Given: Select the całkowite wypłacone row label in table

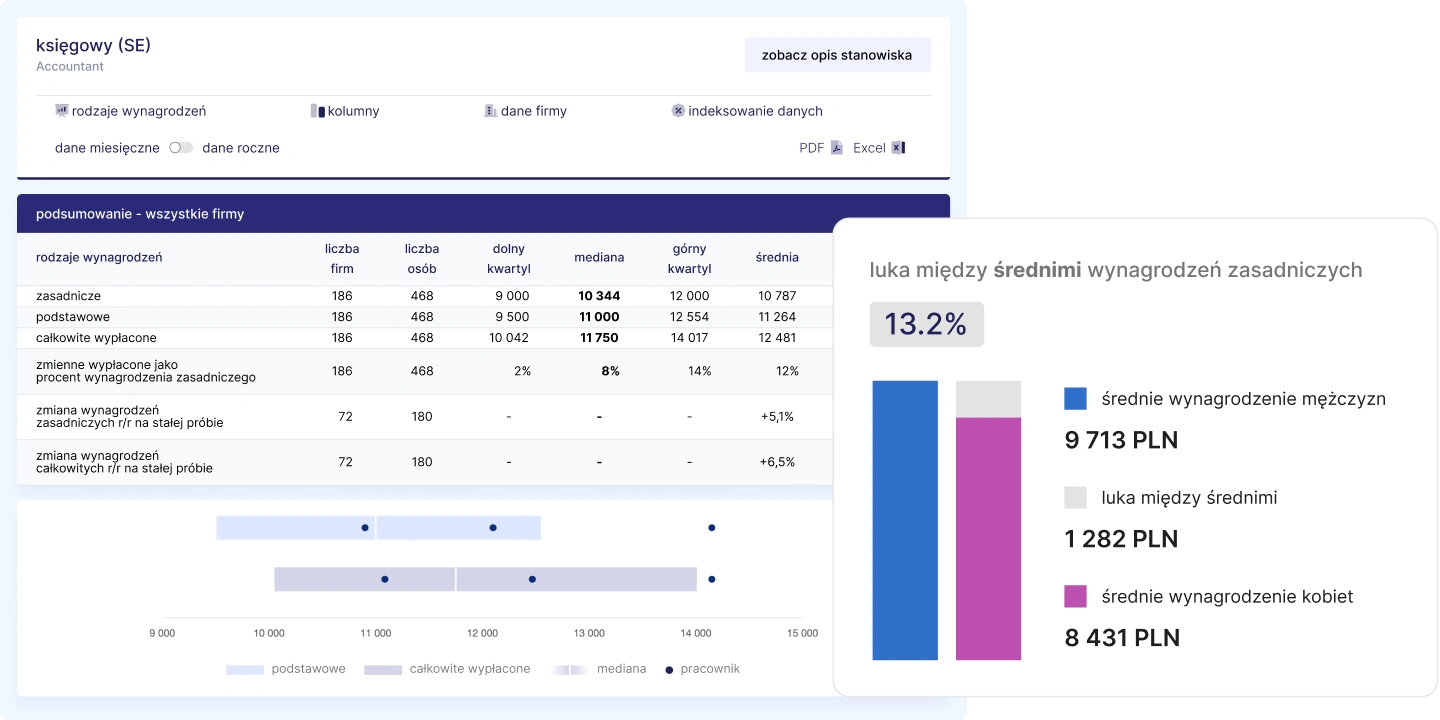Looking at the screenshot, I should 96,338.
